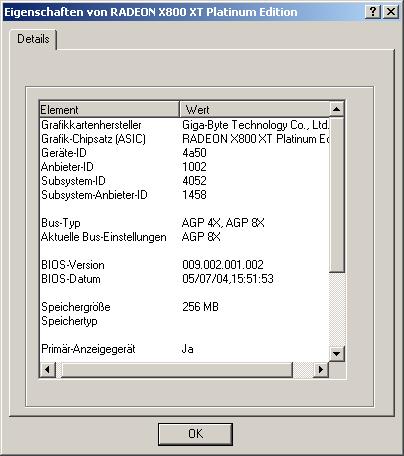Select the Grafikkartenhersteller row
This screenshot has height=456, width=404.
(x=184, y=125)
